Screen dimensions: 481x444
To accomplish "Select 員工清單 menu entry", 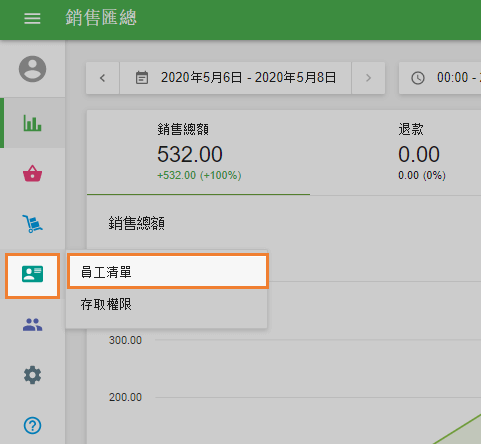I will (x=167, y=272).
